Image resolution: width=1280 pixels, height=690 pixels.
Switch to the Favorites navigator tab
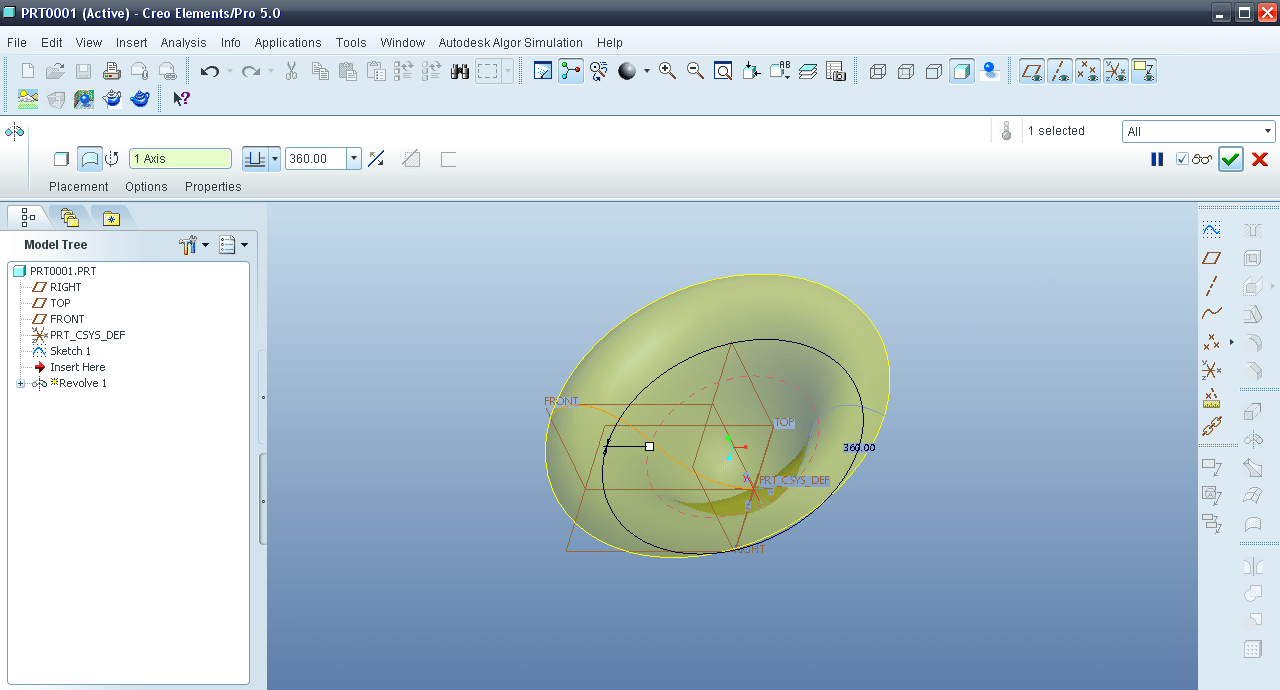(x=111, y=217)
